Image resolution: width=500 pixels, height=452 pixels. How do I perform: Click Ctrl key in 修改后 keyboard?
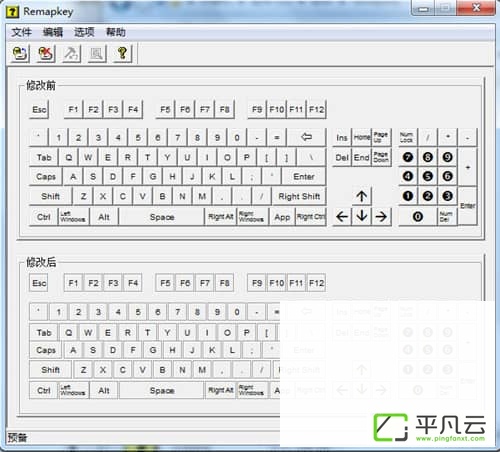tap(43, 390)
